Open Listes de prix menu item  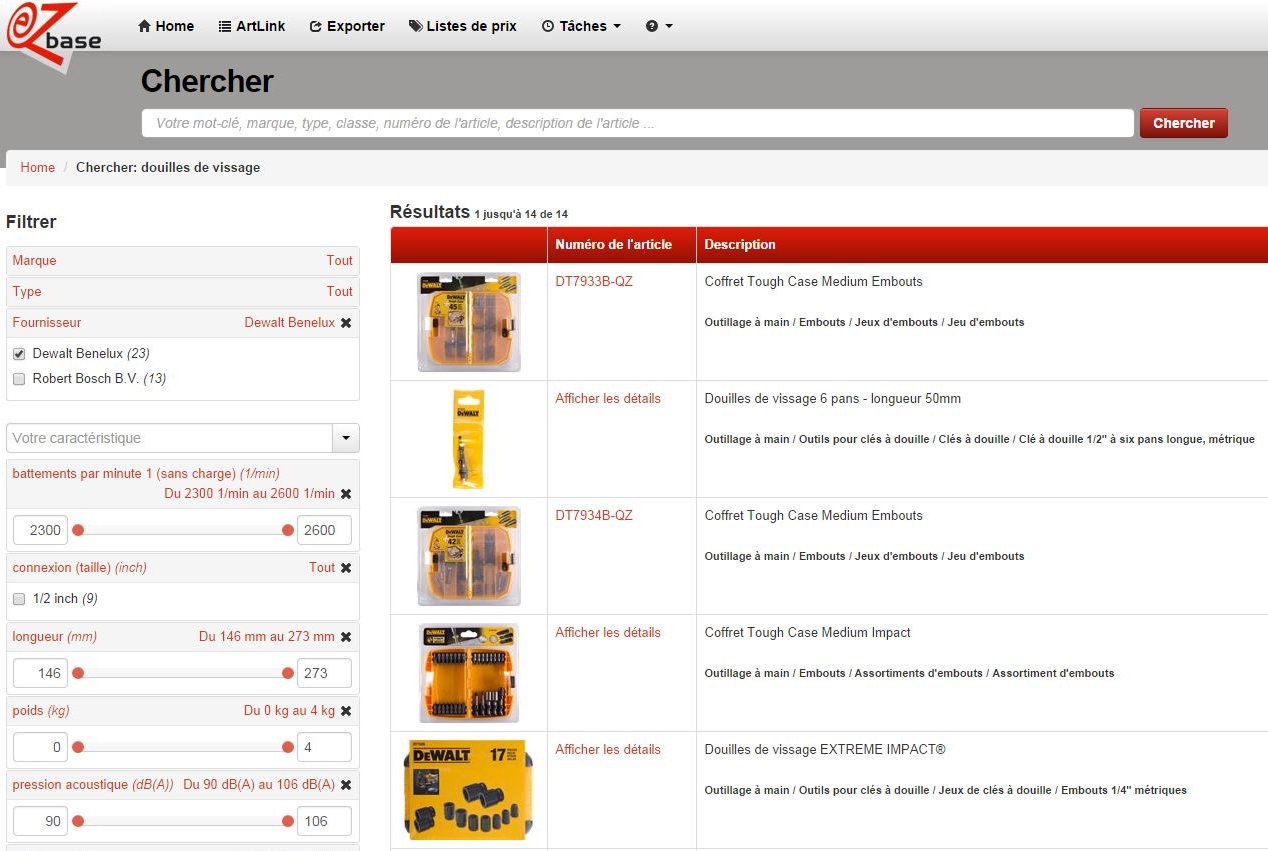coord(463,26)
